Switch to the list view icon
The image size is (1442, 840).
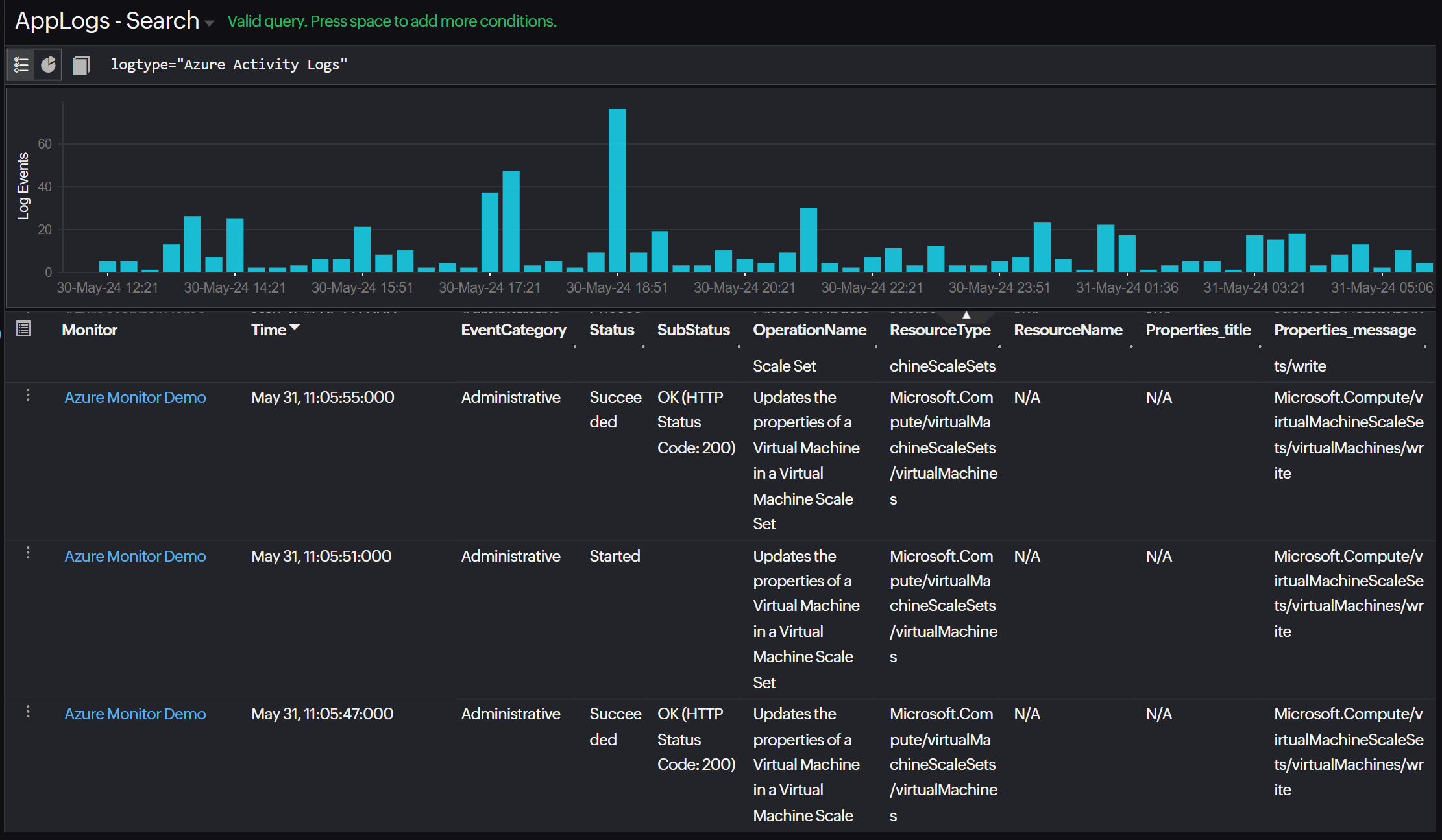coord(20,64)
